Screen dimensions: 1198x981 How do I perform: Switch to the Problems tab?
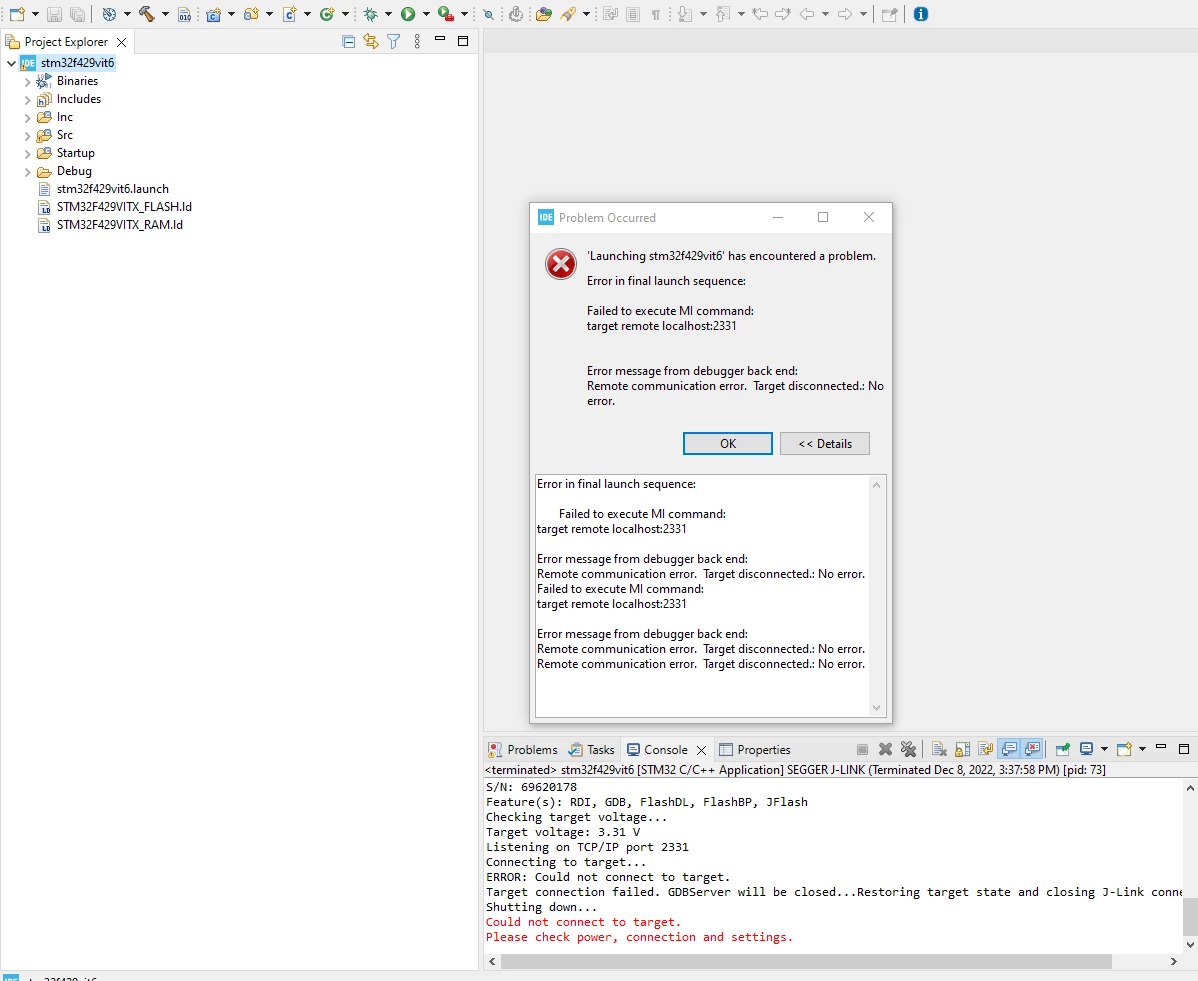click(523, 750)
